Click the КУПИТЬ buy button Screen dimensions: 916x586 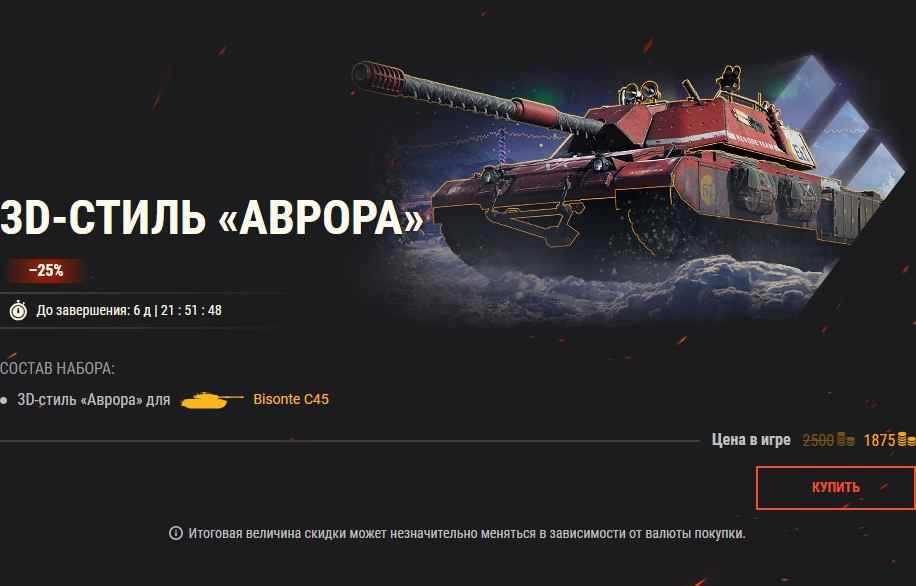click(835, 488)
